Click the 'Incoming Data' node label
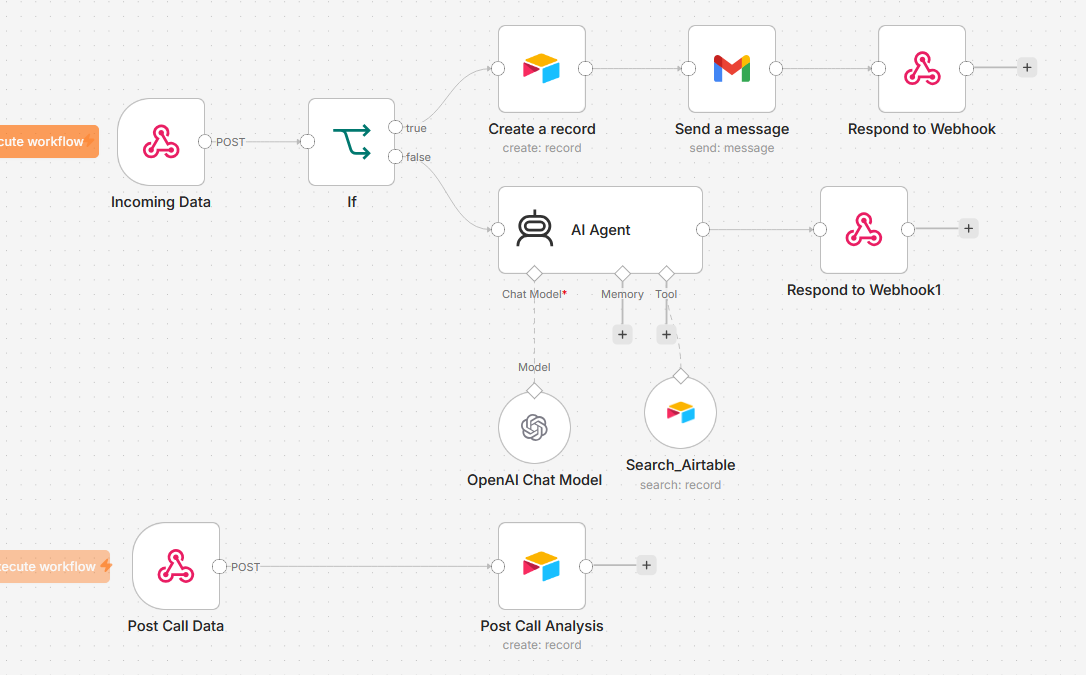This screenshot has height=675, width=1086. coord(161,202)
